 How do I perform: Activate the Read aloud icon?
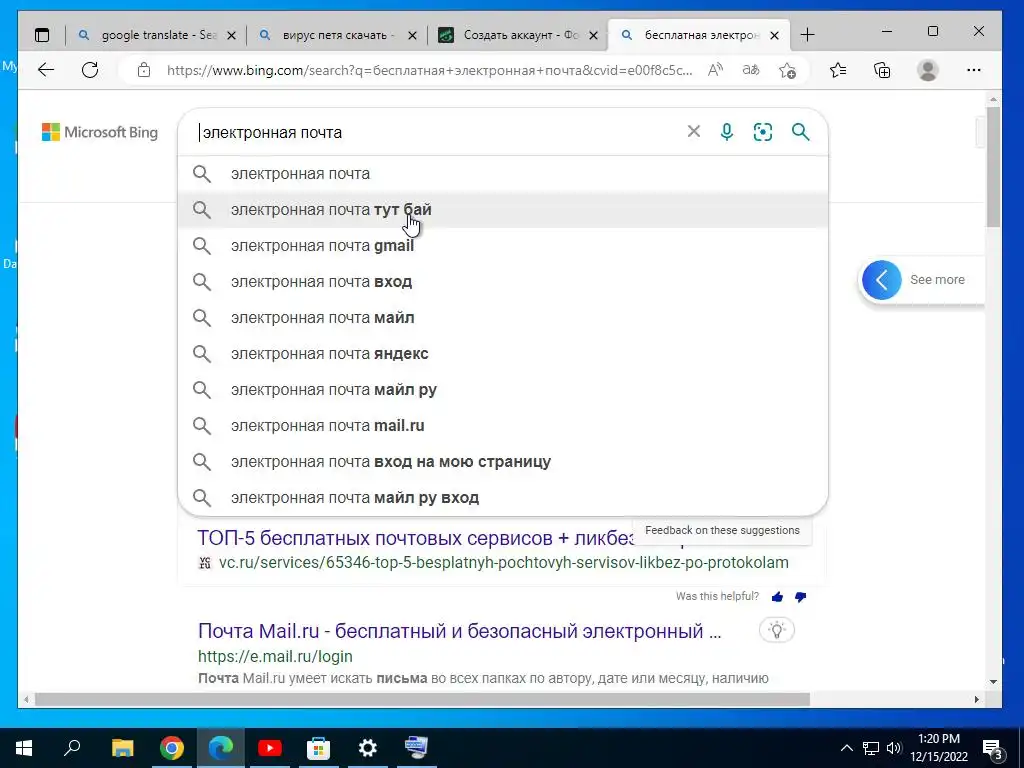716,70
